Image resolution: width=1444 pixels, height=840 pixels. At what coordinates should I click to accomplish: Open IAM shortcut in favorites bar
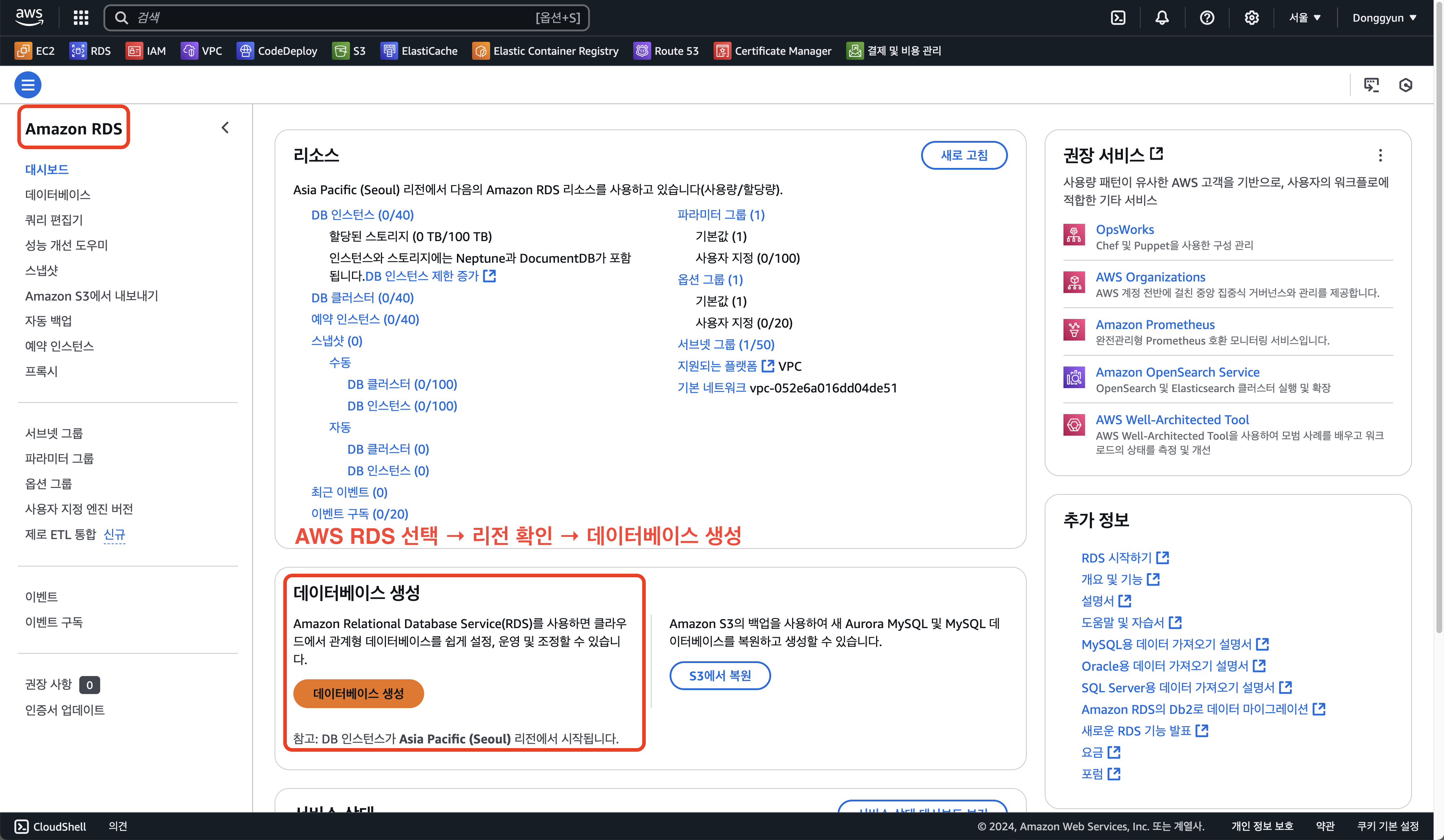coord(146,51)
